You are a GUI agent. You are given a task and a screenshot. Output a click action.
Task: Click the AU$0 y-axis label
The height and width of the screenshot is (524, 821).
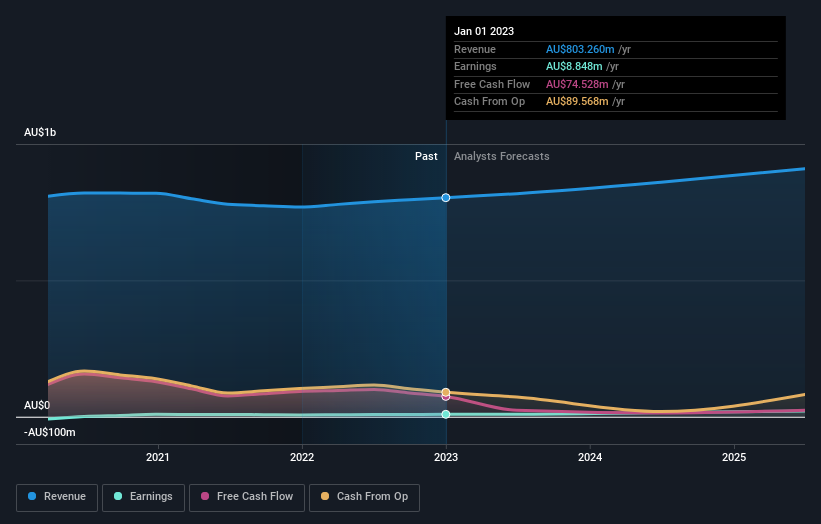click(37, 405)
